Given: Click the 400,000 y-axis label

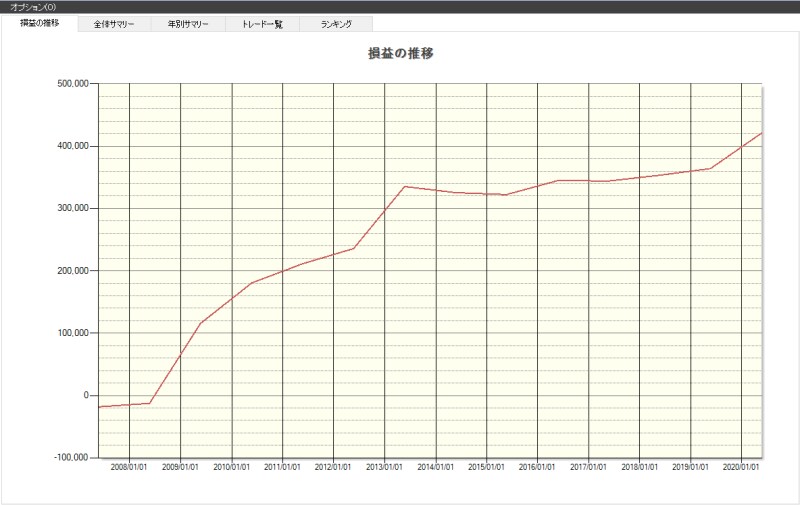Looking at the screenshot, I should click(73, 146).
